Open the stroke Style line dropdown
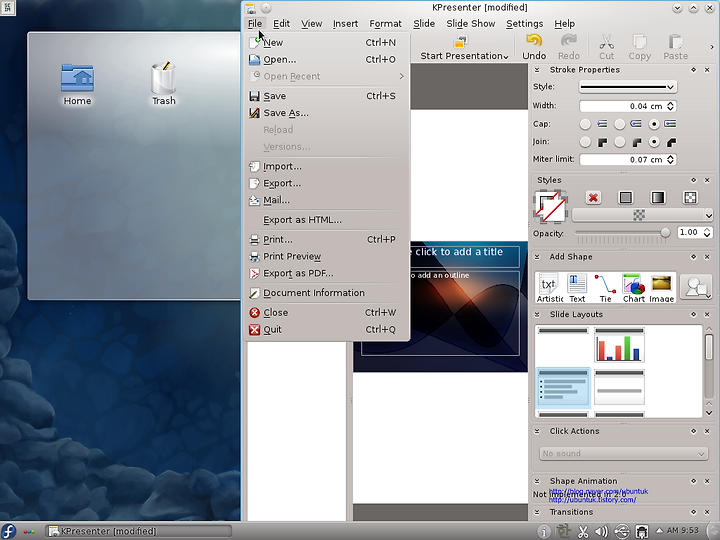 [x=628, y=87]
